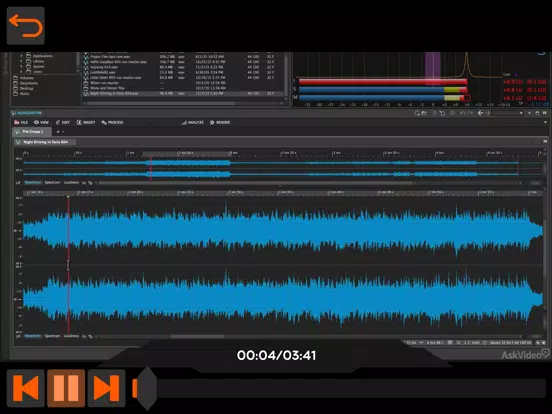
Task: Open the small arrow menu beside the combo box
Action: 529,113
